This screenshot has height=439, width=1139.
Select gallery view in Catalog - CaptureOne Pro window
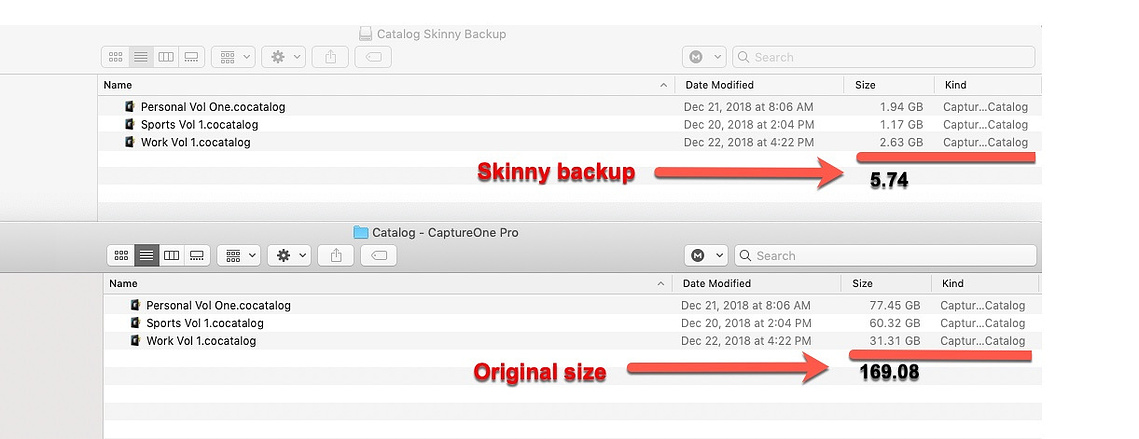pos(196,255)
